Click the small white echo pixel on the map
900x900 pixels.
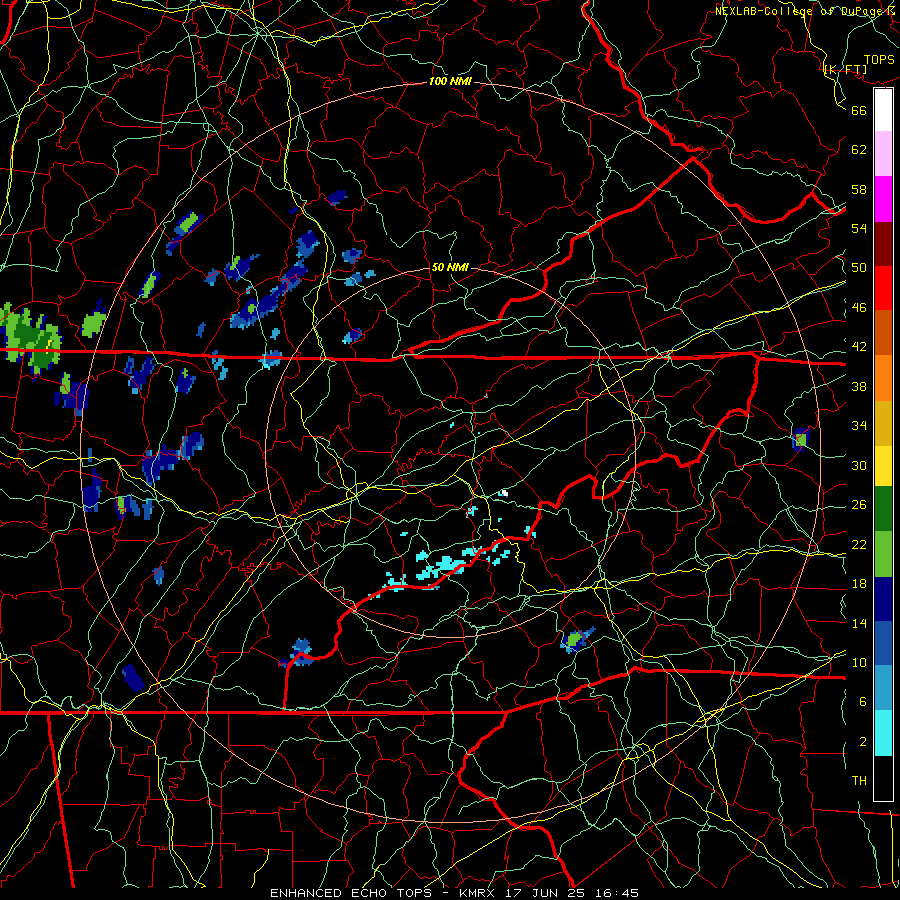(x=504, y=492)
